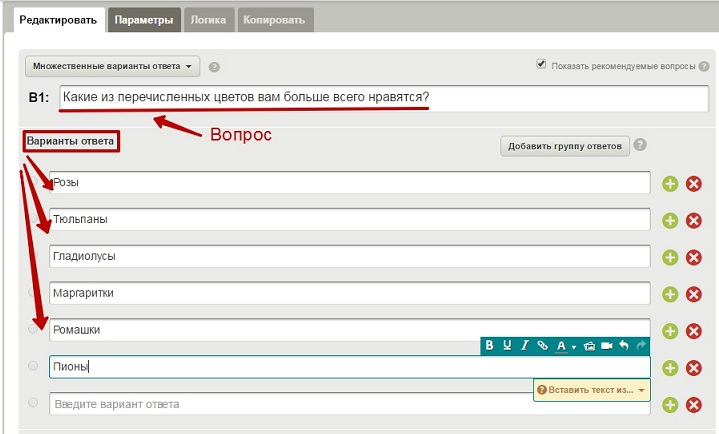The height and width of the screenshot is (434, 719).
Task: Insert a hyperlink using the link icon
Action: [542, 346]
